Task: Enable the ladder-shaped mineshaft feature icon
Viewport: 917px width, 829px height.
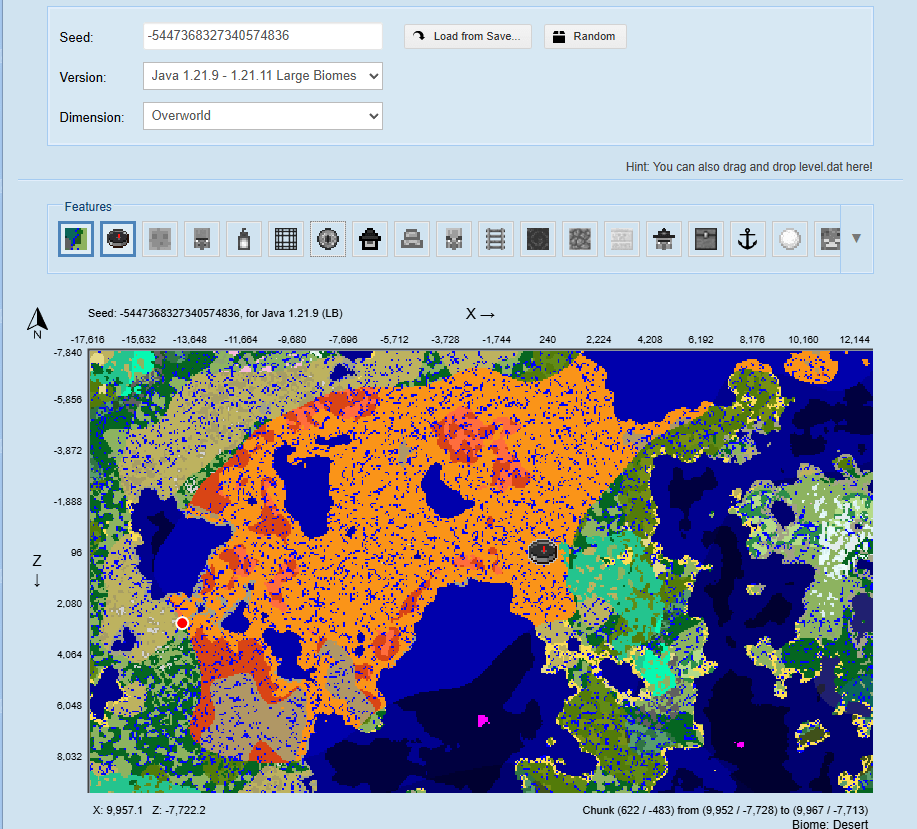Action: point(496,239)
